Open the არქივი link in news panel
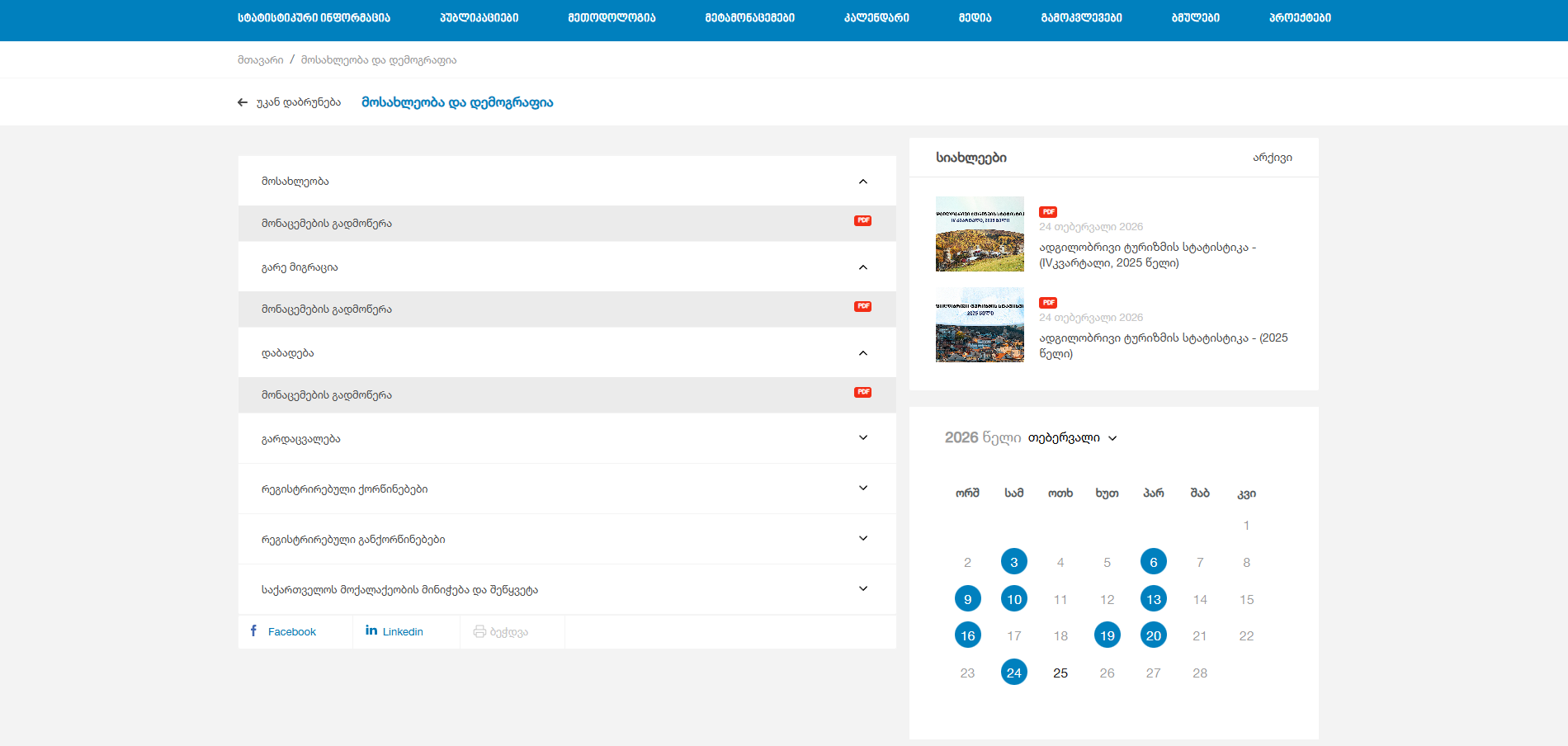The width and height of the screenshot is (1568, 746). [x=1272, y=158]
